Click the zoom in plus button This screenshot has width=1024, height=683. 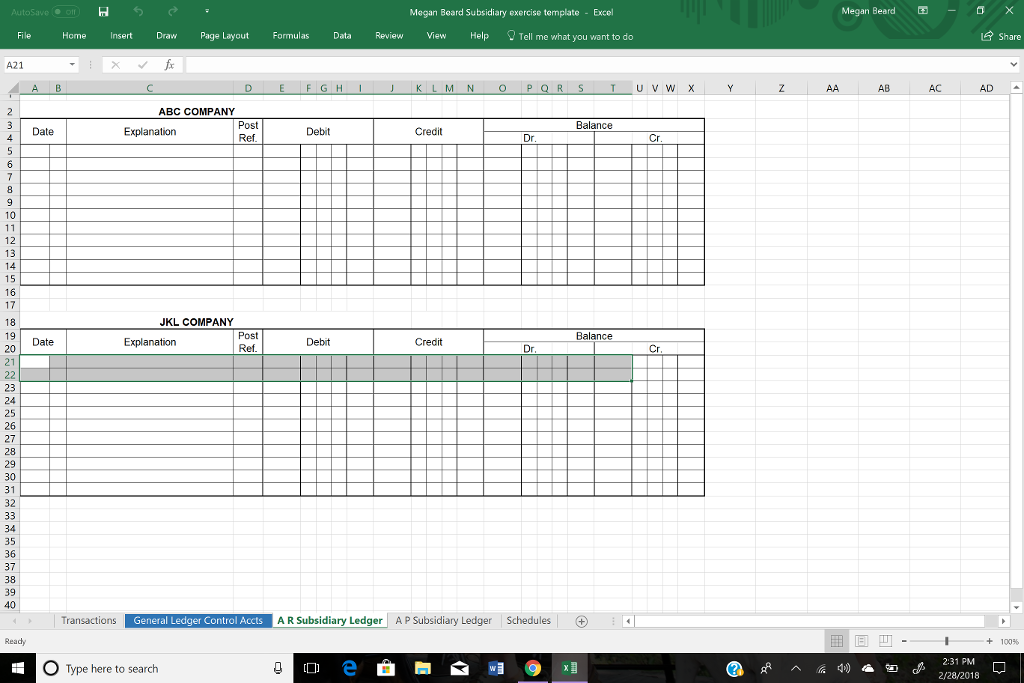tap(989, 641)
